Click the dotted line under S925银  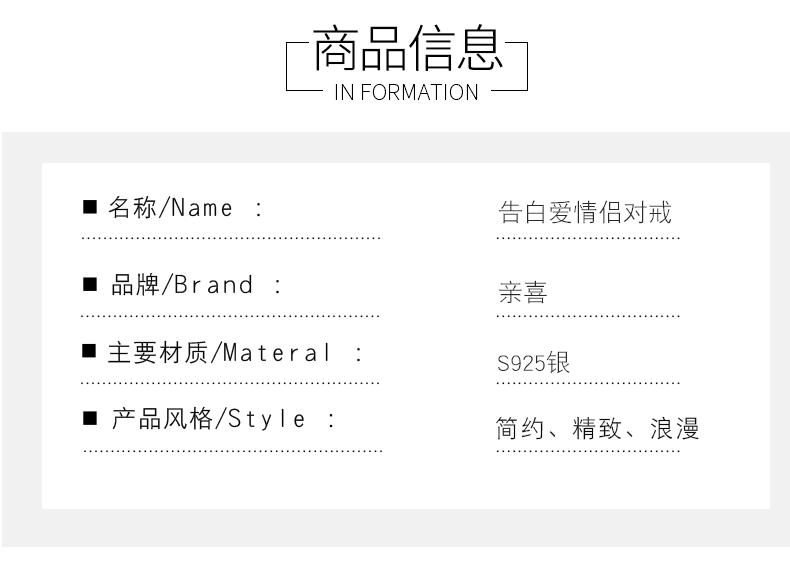(588, 383)
